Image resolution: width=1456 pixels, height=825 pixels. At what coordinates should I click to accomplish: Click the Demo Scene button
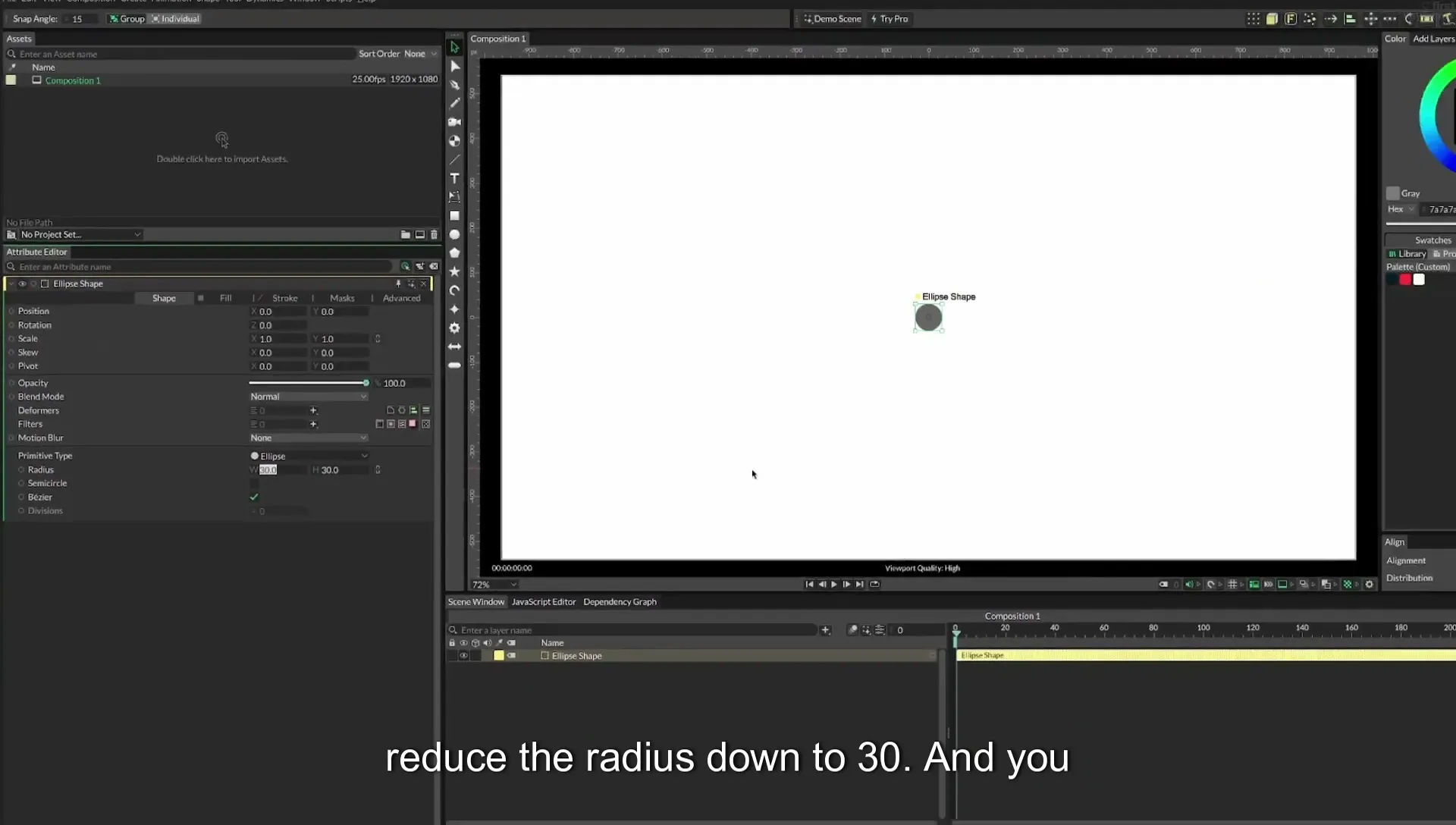click(832, 19)
